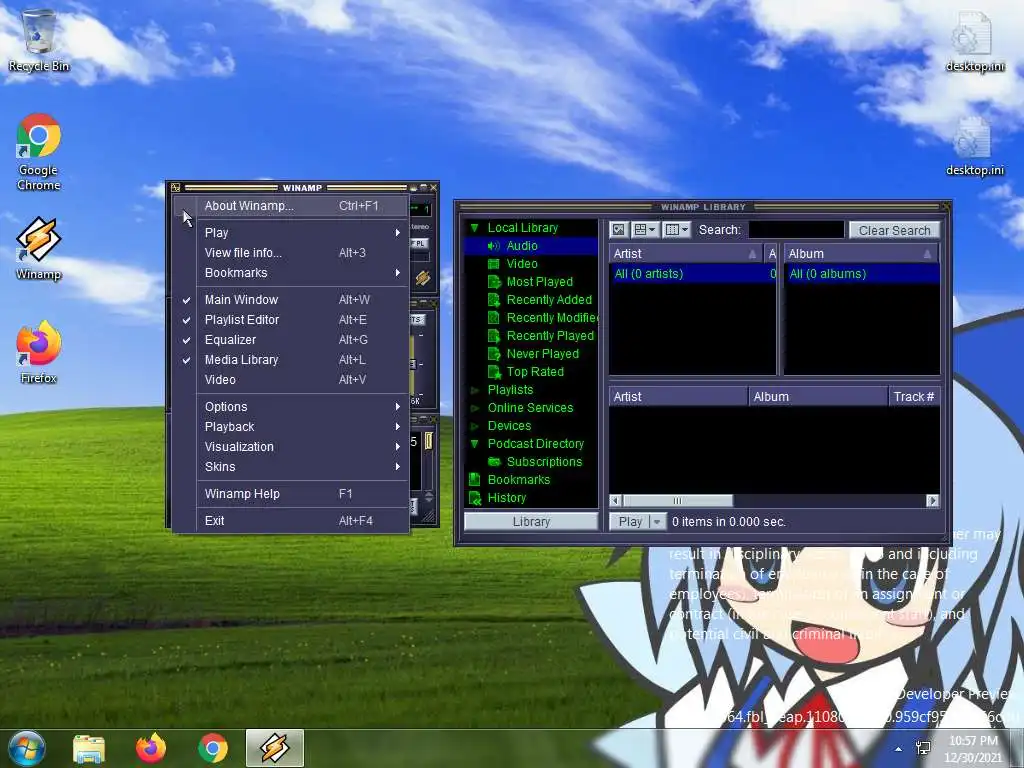Sort by Track # column header

[914, 396]
